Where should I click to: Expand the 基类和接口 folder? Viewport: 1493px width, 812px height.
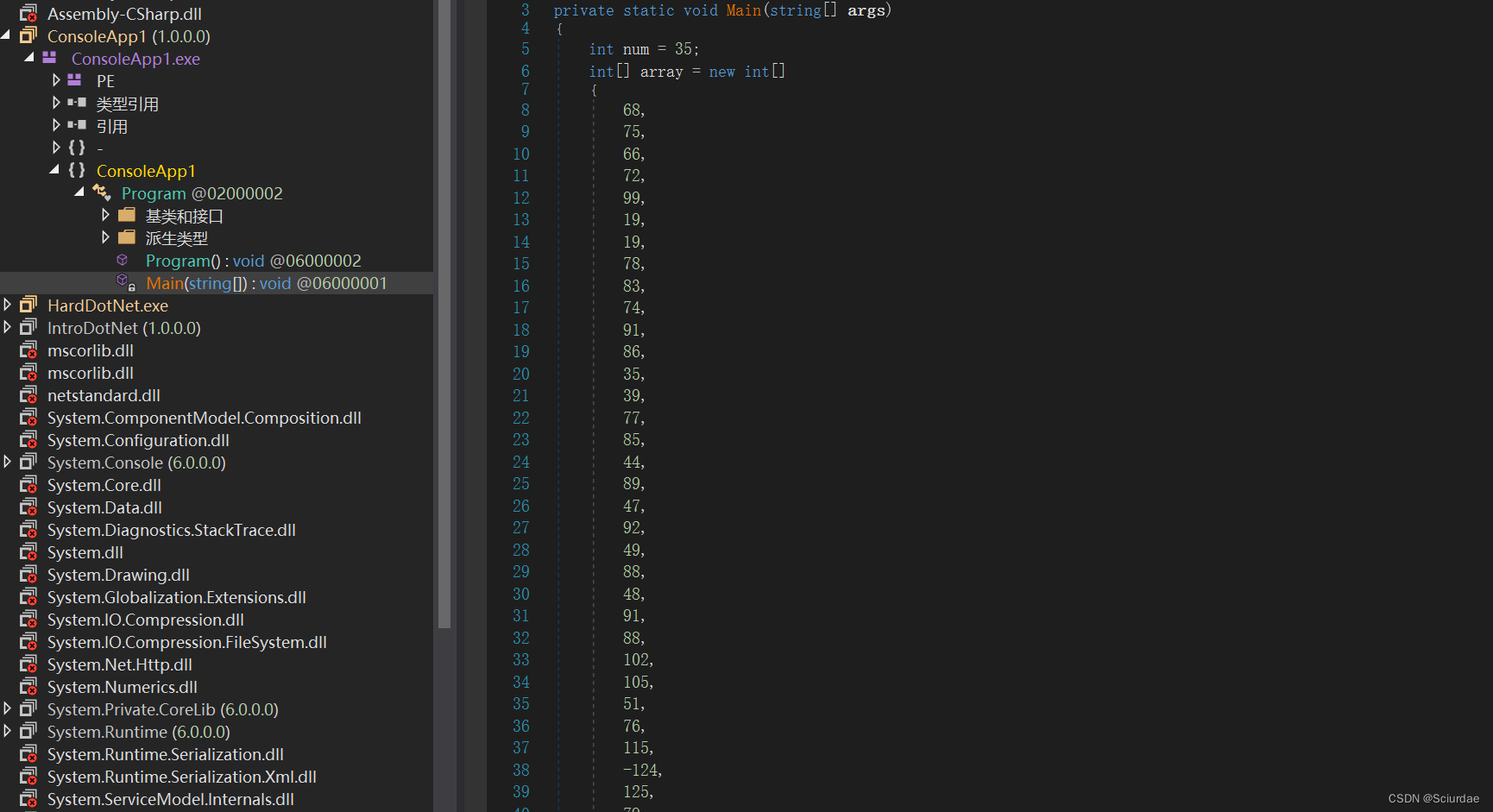(x=105, y=215)
